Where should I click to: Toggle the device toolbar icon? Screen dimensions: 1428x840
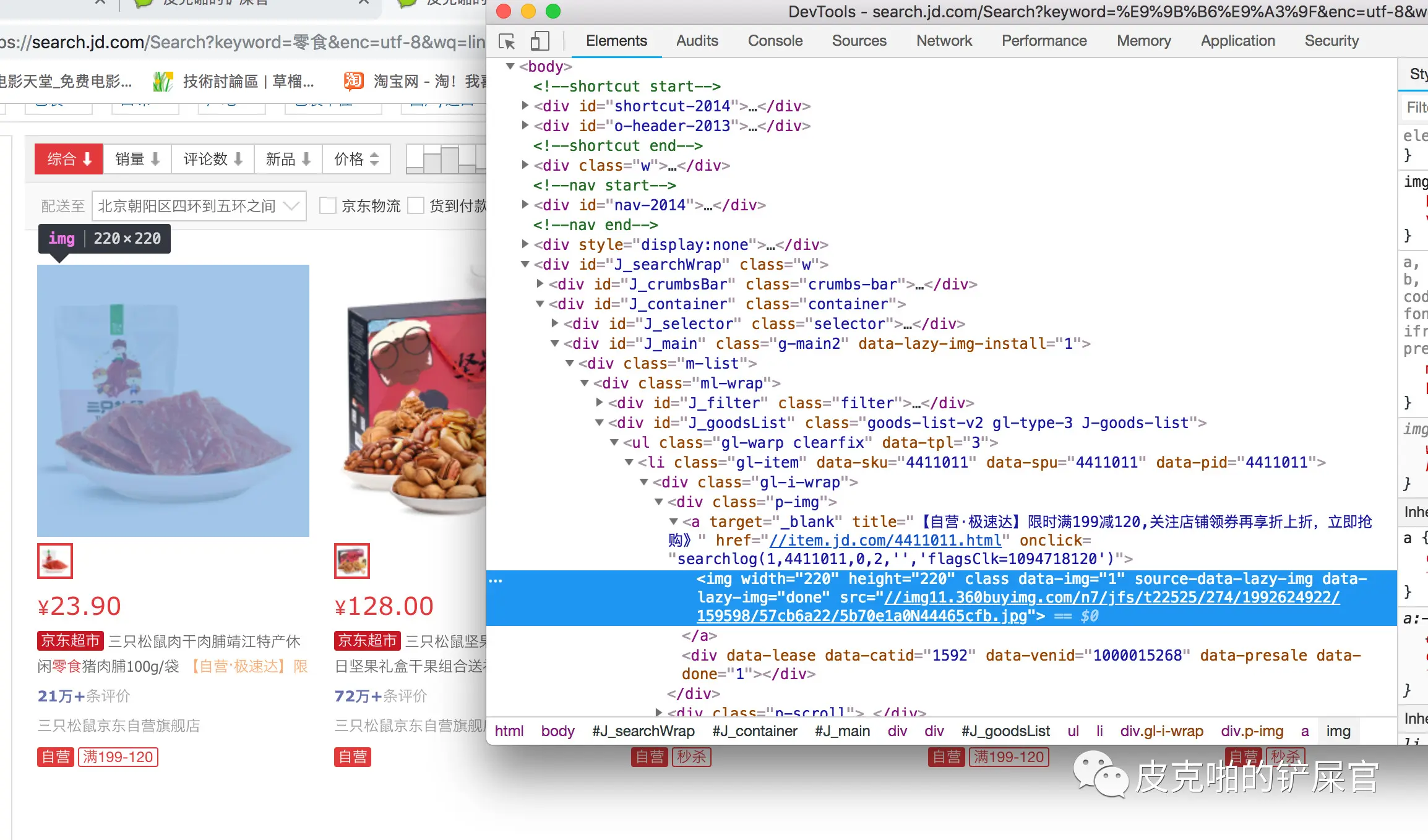click(540, 41)
